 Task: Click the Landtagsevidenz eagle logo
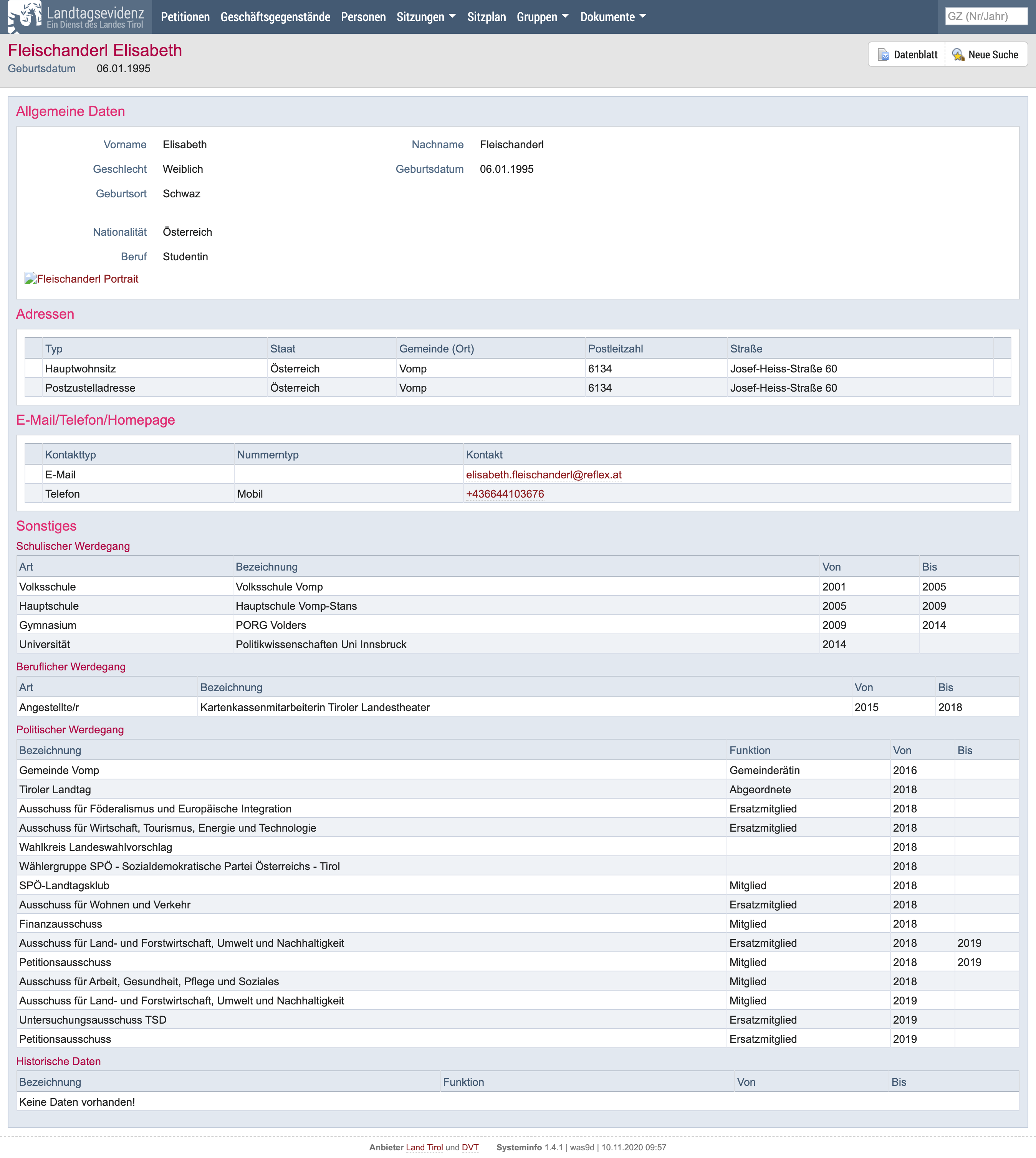25,17
